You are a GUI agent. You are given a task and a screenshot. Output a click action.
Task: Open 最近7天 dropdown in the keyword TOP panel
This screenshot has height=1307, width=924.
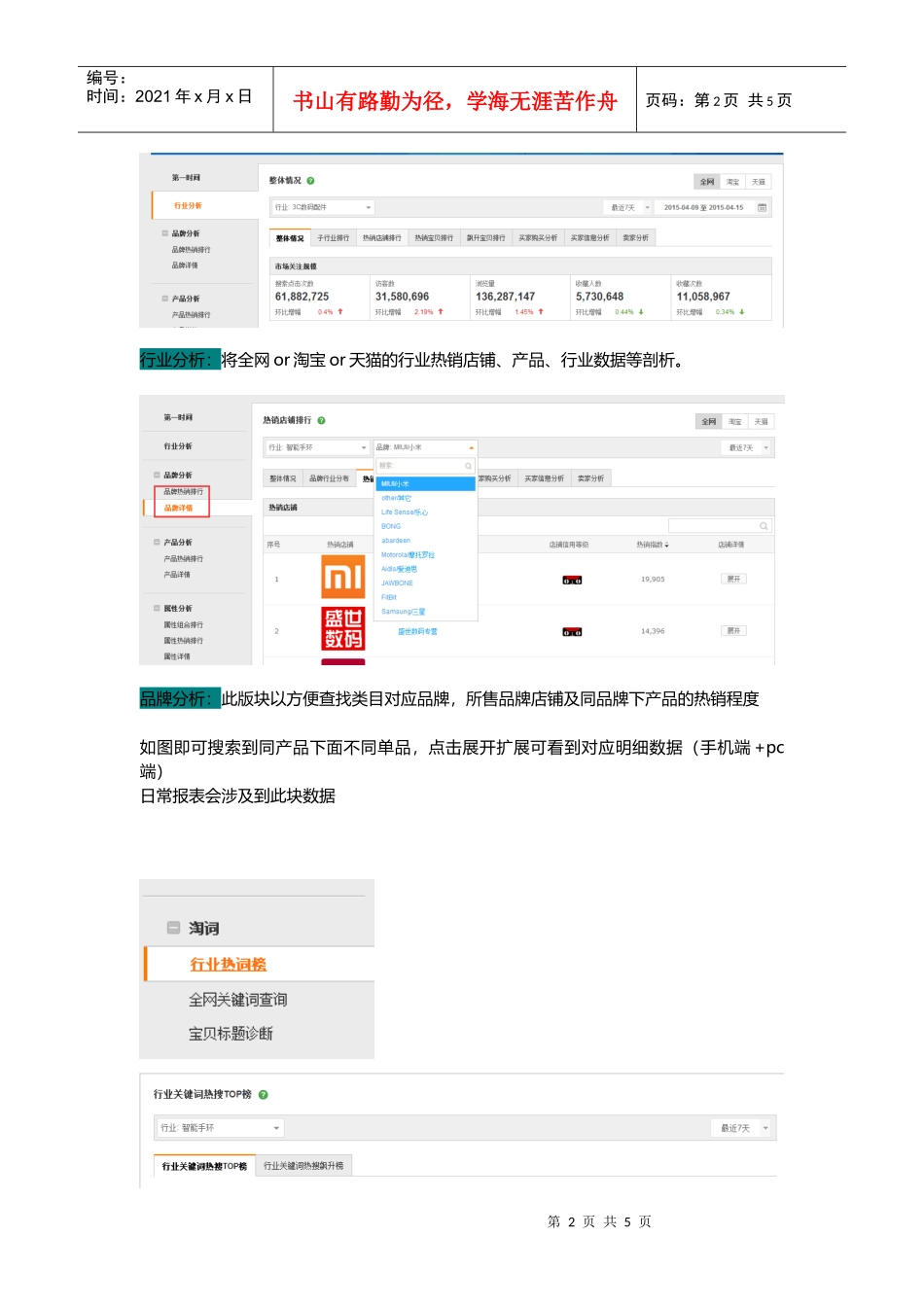(741, 1128)
